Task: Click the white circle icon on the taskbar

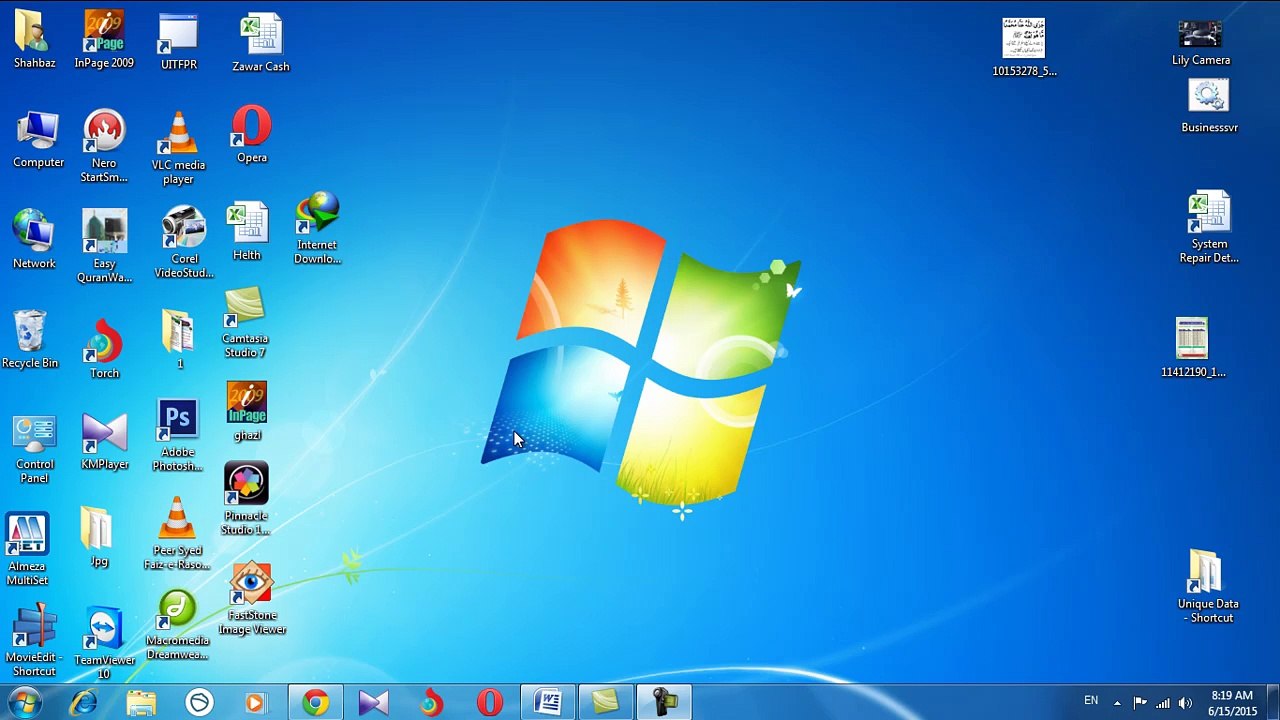Action: point(199,703)
